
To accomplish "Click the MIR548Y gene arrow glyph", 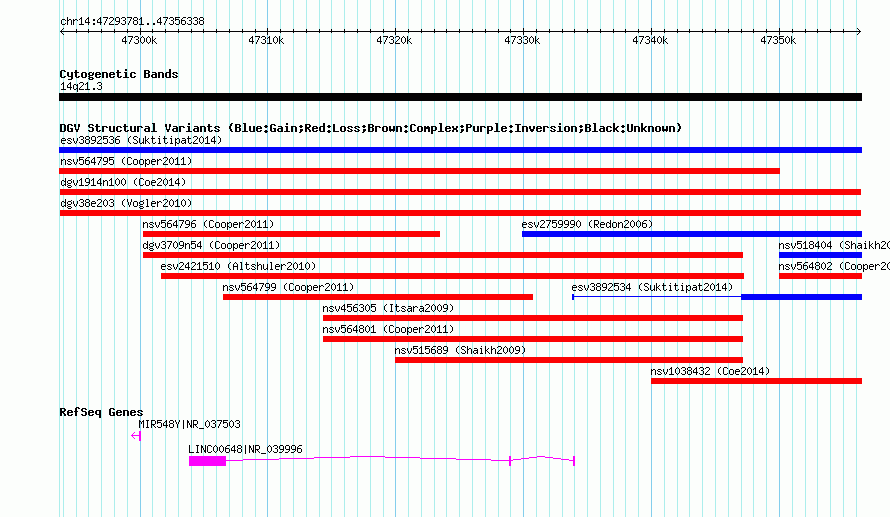I will click(x=136, y=436).
